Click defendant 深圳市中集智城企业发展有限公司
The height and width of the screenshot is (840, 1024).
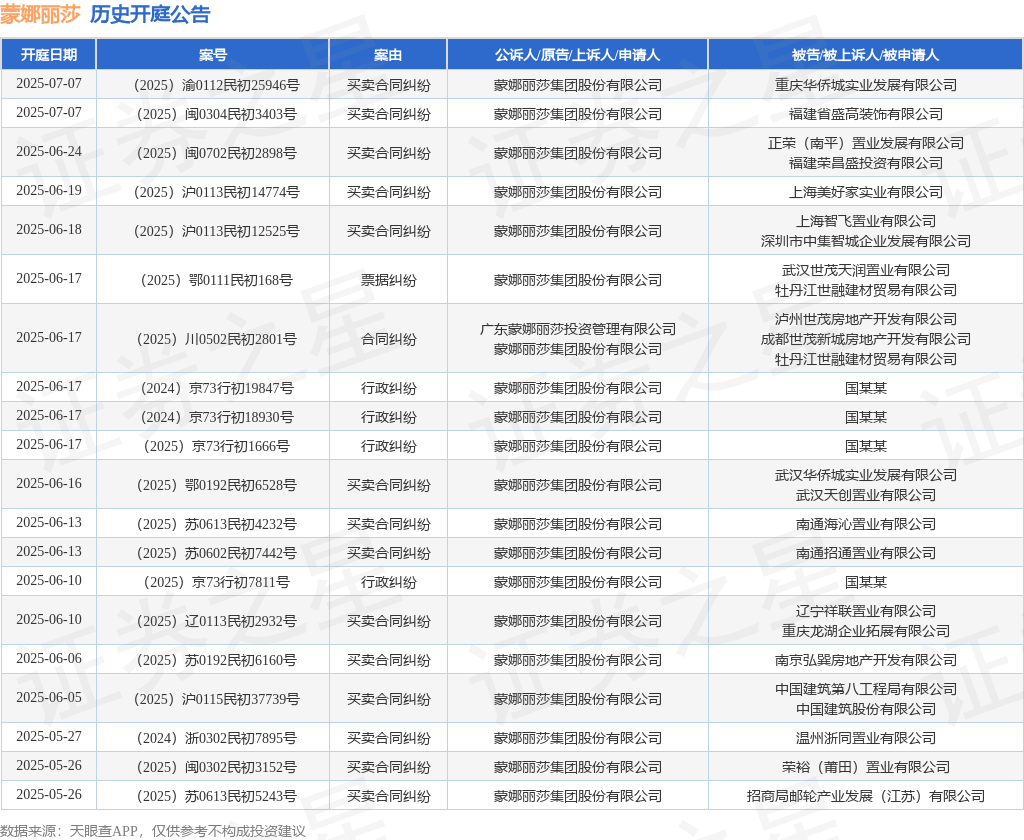coord(865,241)
